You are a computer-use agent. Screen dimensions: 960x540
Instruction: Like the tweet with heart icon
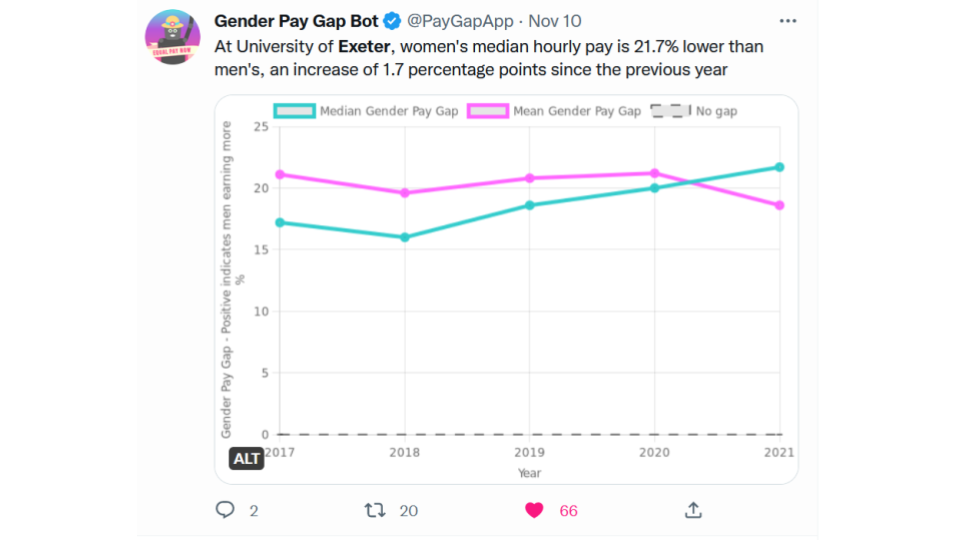click(535, 510)
